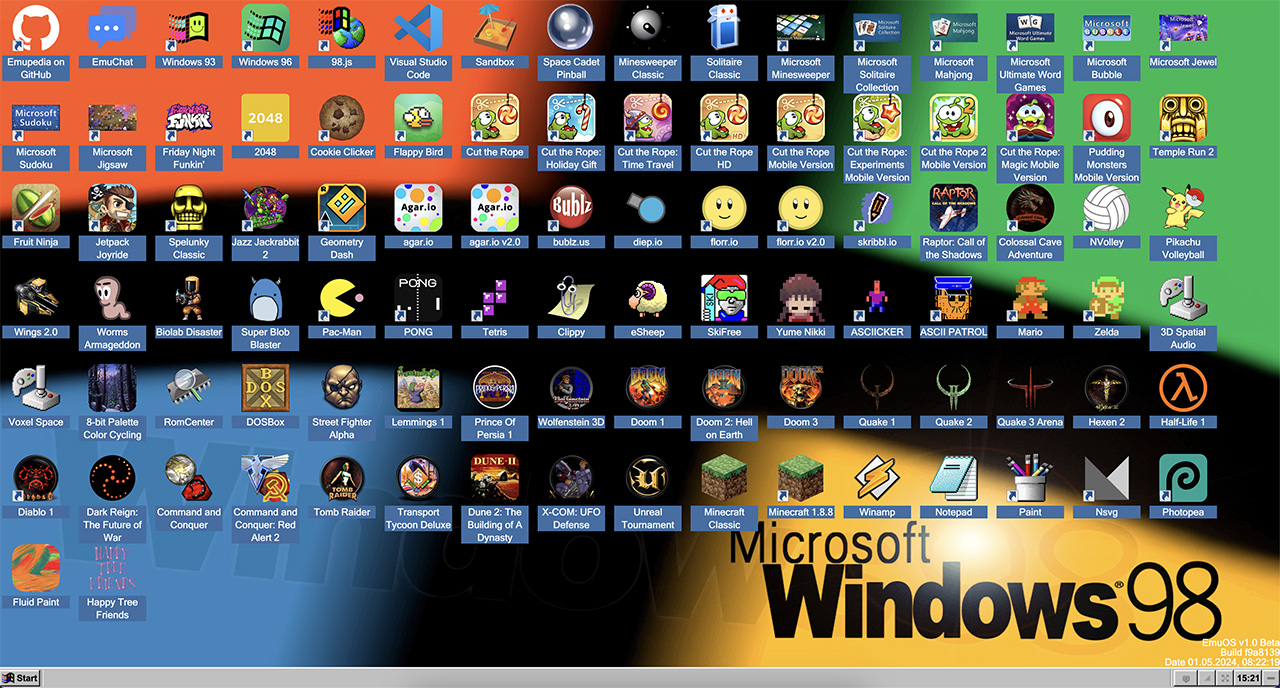Launch Half-Life 1 icon
The width and height of the screenshot is (1280, 688).
1183,388
